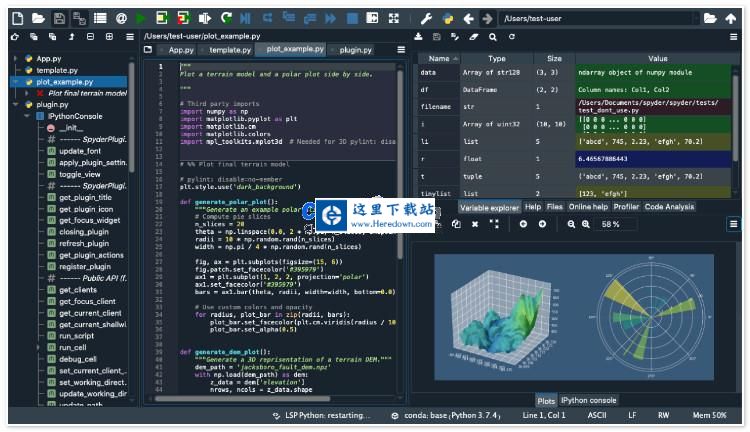Click the debugger continue double-arrow icon
This screenshot has height=432, width=750.
coord(330,18)
